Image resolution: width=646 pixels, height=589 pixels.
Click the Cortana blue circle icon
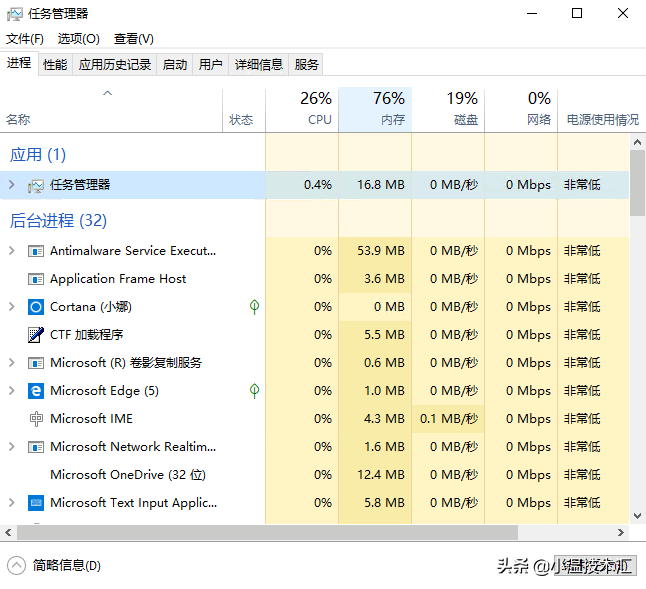pyautogui.click(x=36, y=307)
